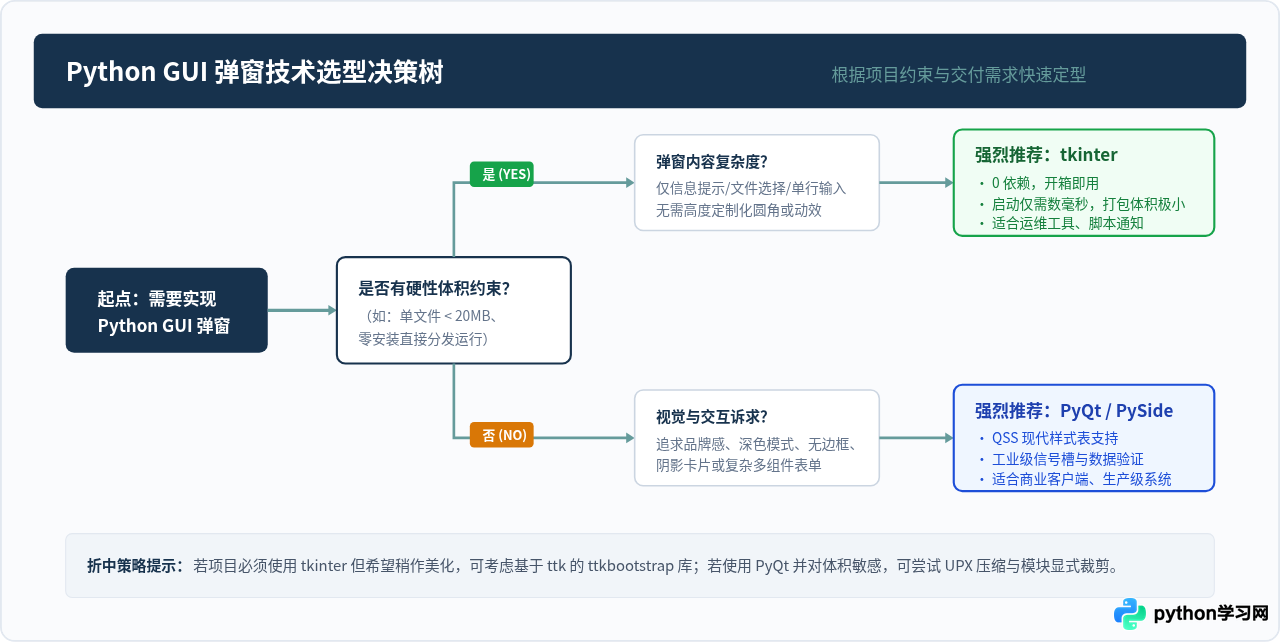This screenshot has width=1280, height=642.
Task: Click the title "Python GUI 弹窗技术选型决策树"
Action: click(x=254, y=73)
